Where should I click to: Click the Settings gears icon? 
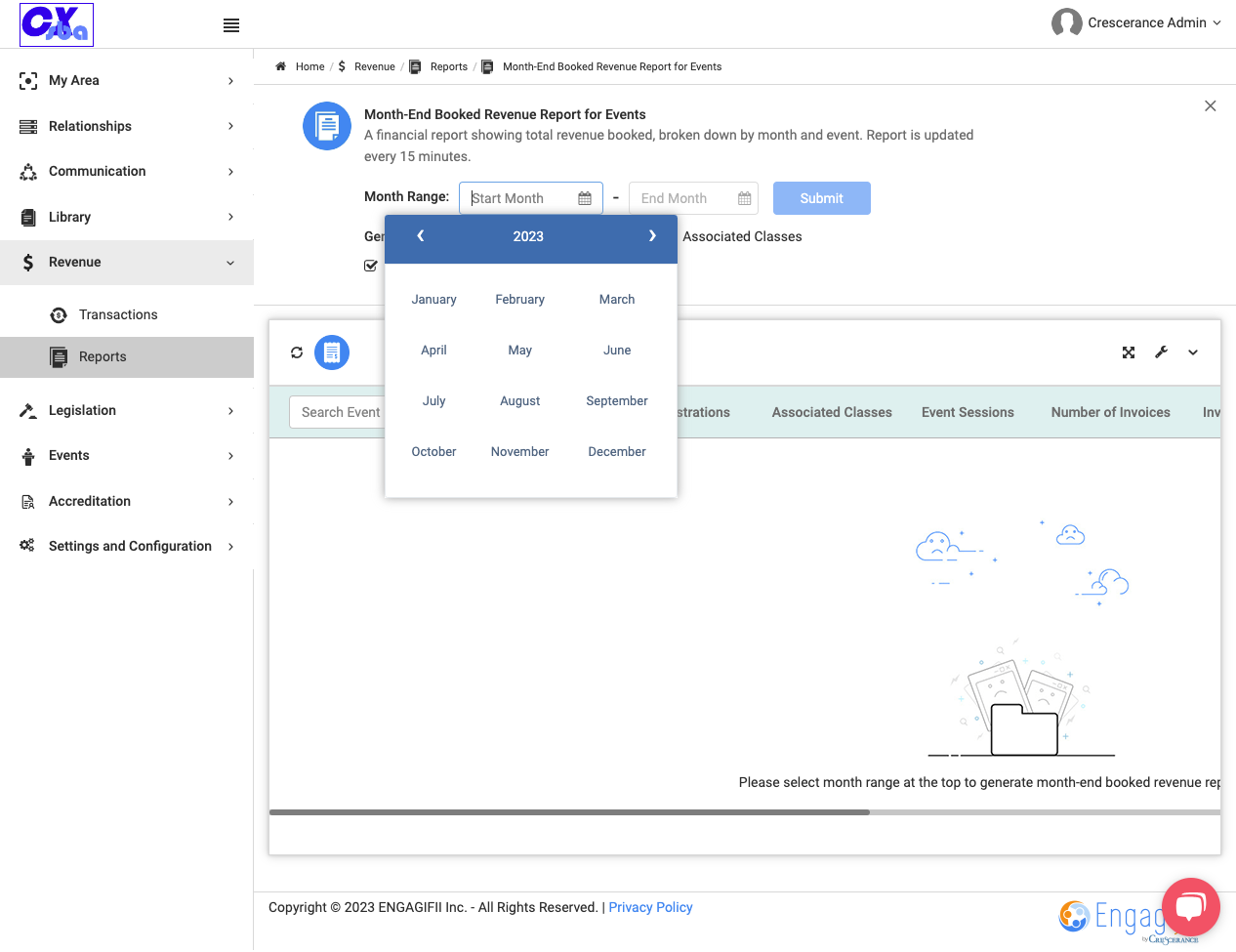(27, 546)
